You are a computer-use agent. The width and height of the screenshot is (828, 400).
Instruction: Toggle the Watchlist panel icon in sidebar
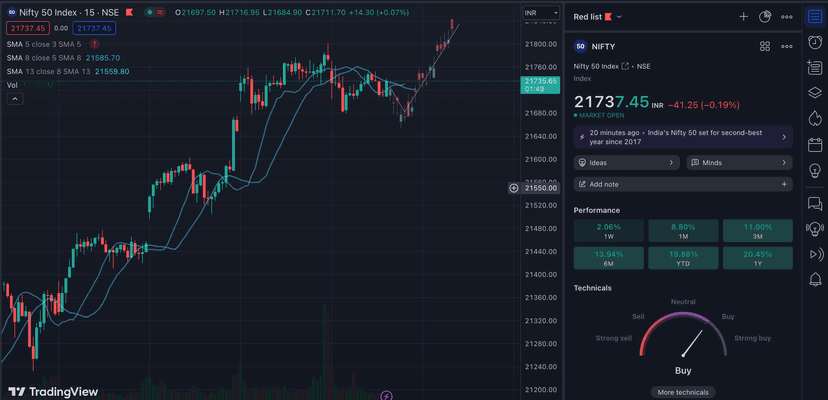pyautogui.click(x=814, y=16)
